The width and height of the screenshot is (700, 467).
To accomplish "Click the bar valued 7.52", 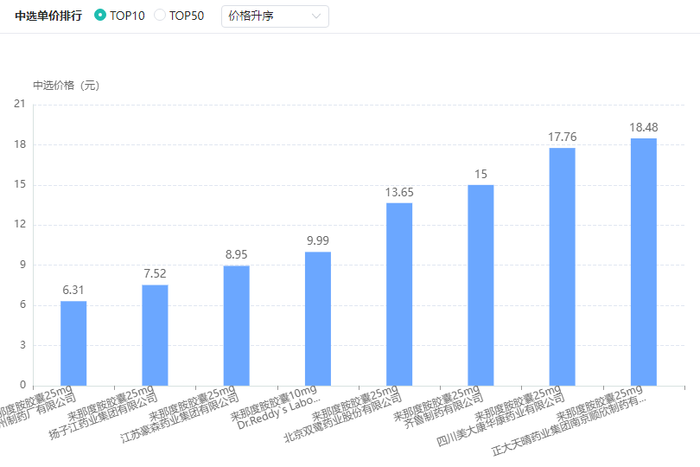I will 155,335.
